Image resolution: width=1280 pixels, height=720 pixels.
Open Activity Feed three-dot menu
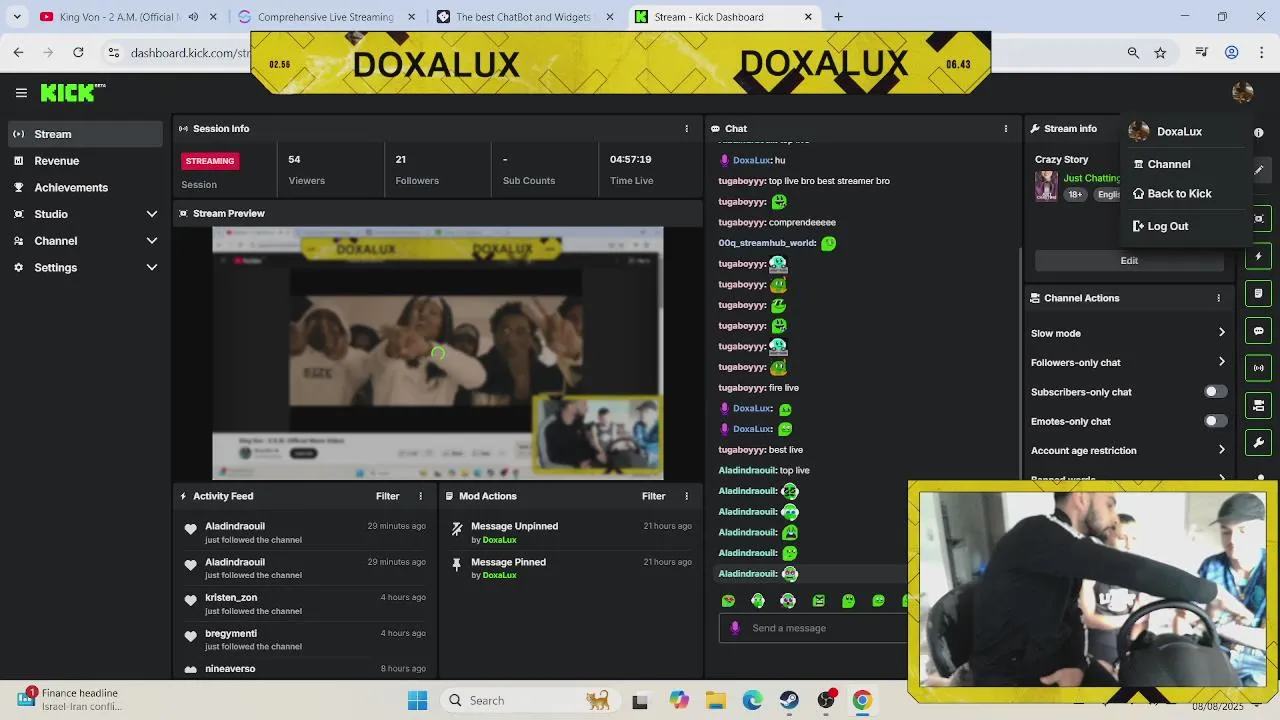[x=420, y=496]
